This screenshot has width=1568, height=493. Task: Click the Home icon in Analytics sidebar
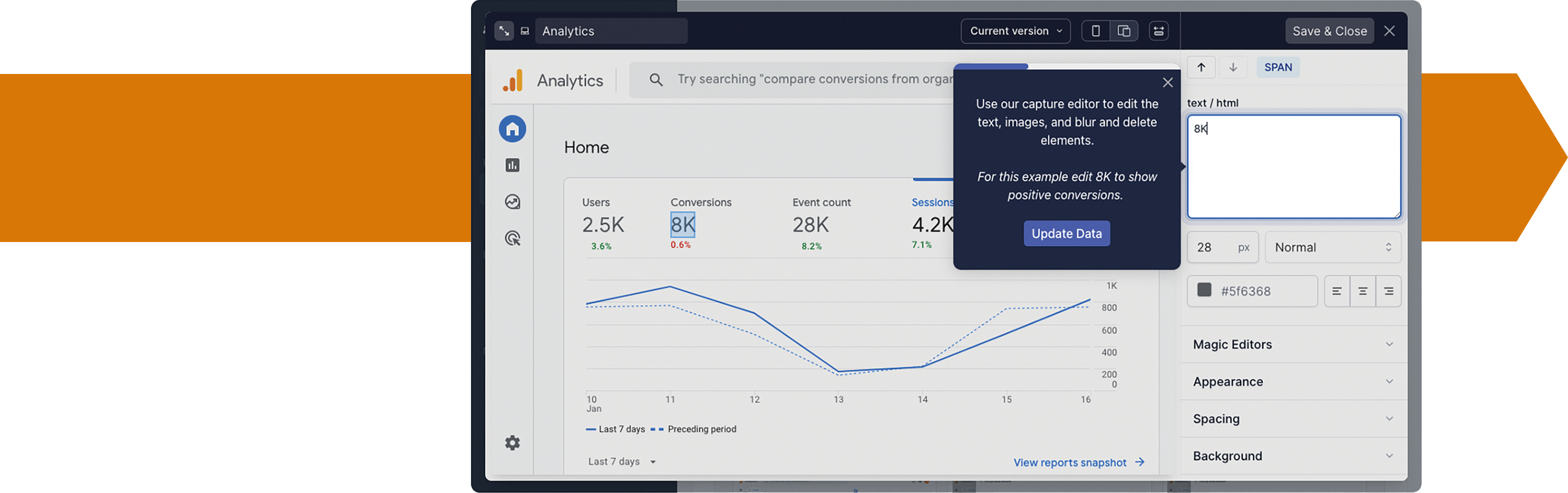tap(512, 129)
